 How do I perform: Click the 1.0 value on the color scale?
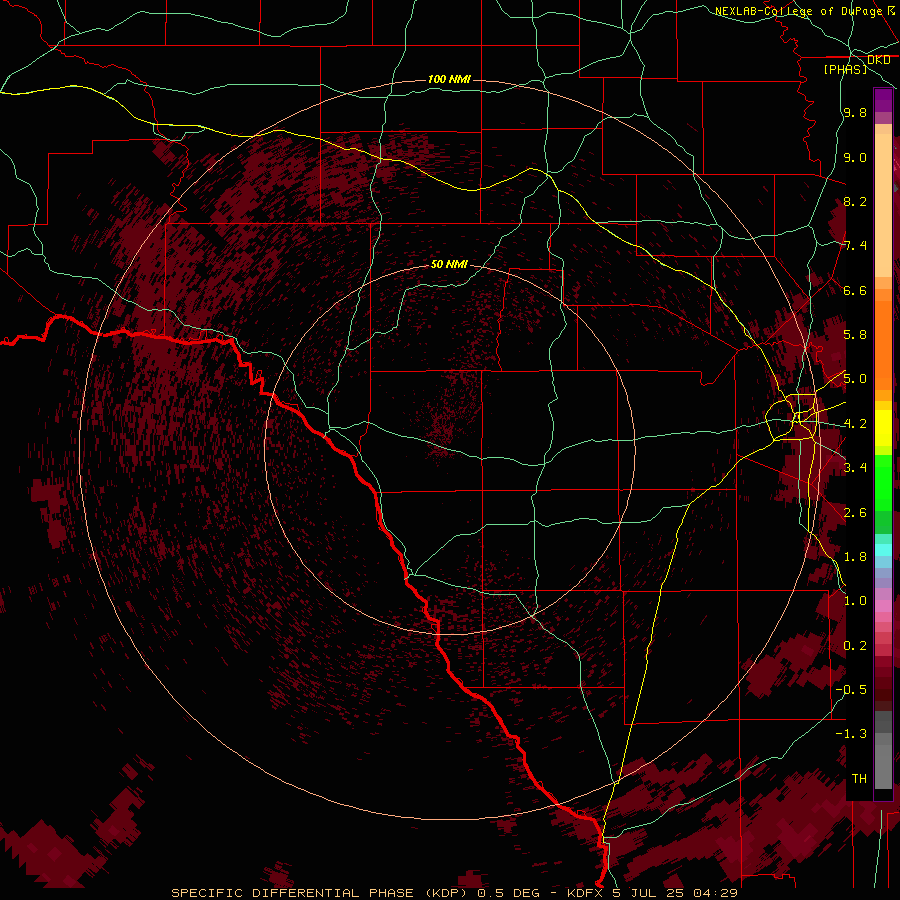pos(855,601)
